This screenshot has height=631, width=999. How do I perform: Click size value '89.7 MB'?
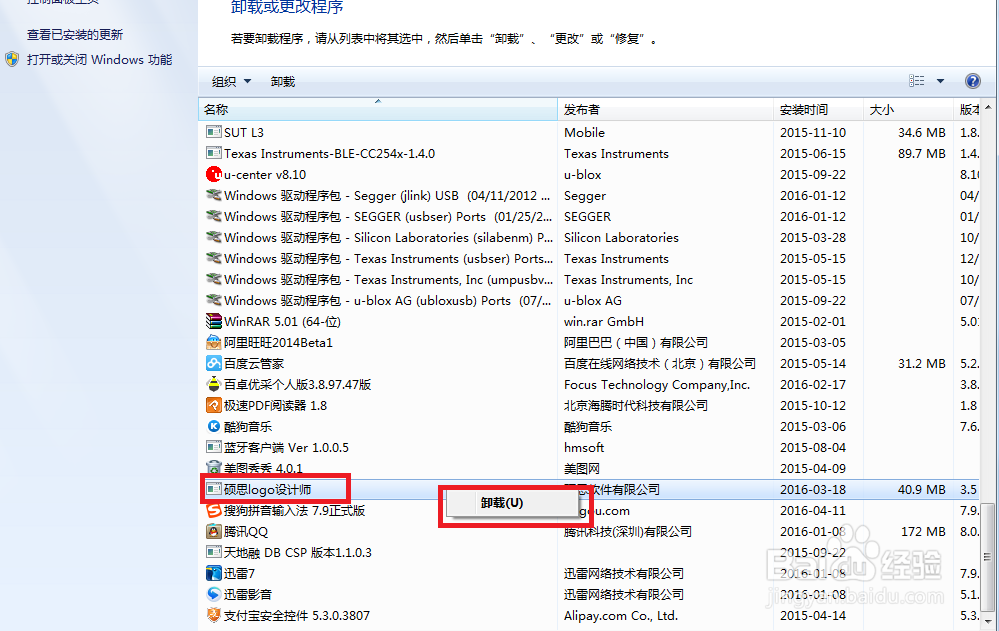[921, 154]
